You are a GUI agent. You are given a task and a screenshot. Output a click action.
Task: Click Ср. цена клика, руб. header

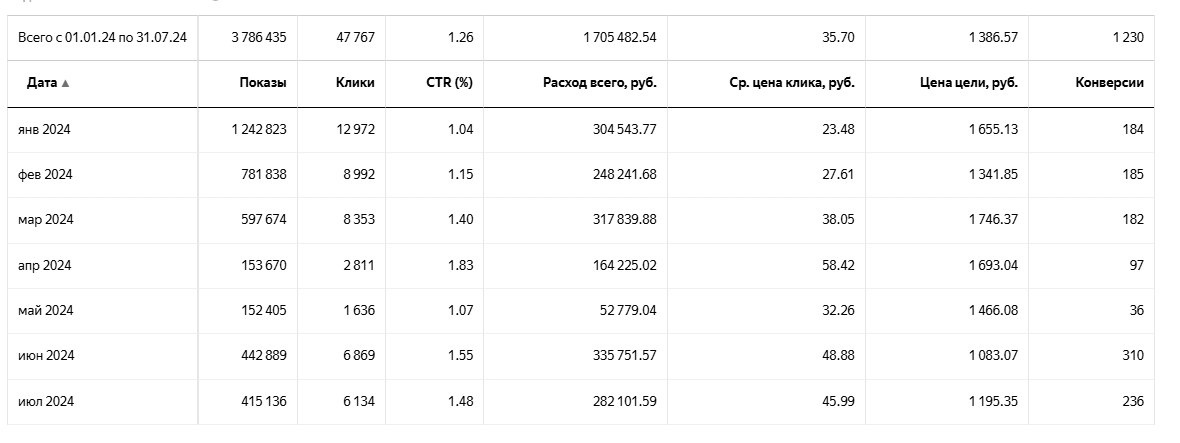(792, 83)
